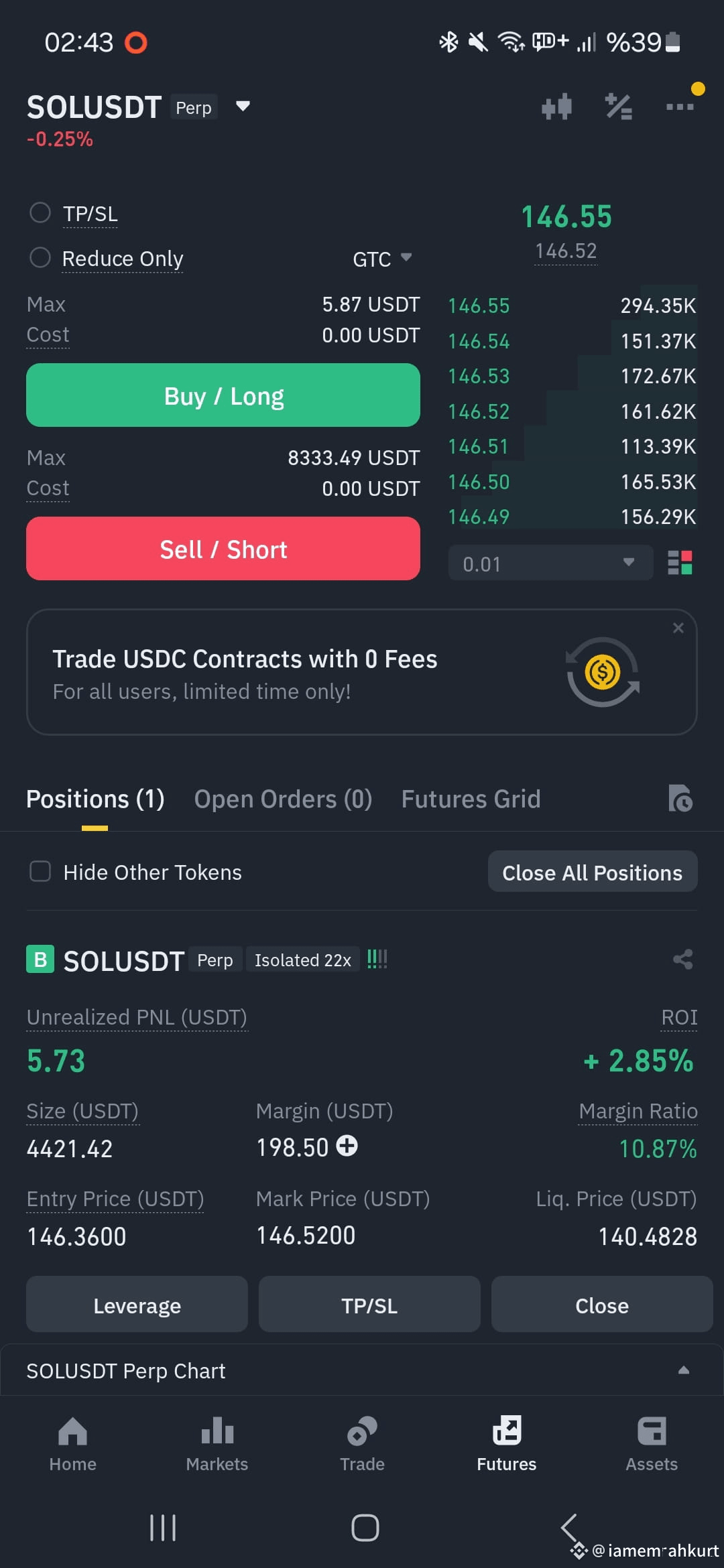The image size is (724, 1568).
Task: Open the candlestick chart icon
Action: coord(556,107)
